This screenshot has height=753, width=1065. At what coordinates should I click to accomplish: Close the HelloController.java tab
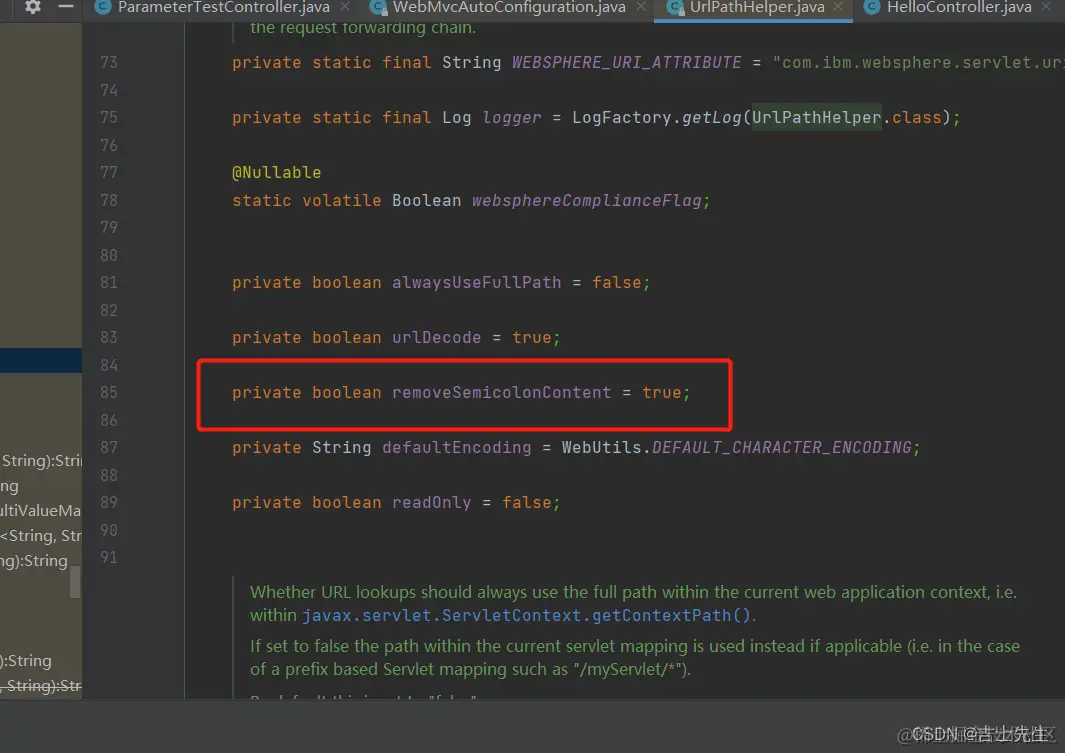(x=1046, y=7)
